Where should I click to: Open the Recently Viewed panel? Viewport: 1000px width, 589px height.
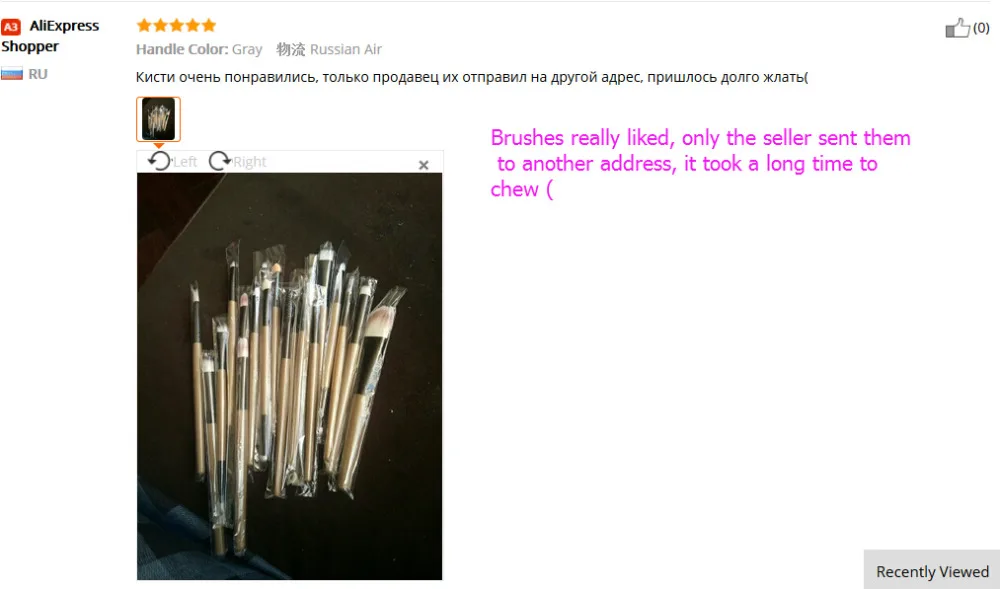(932, 571)
